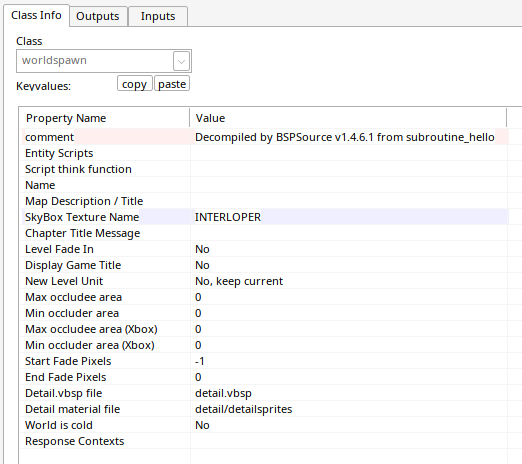This screenshot has width=522, height=464.
Task: Click the paste keyvalues button
Action: 172,84
